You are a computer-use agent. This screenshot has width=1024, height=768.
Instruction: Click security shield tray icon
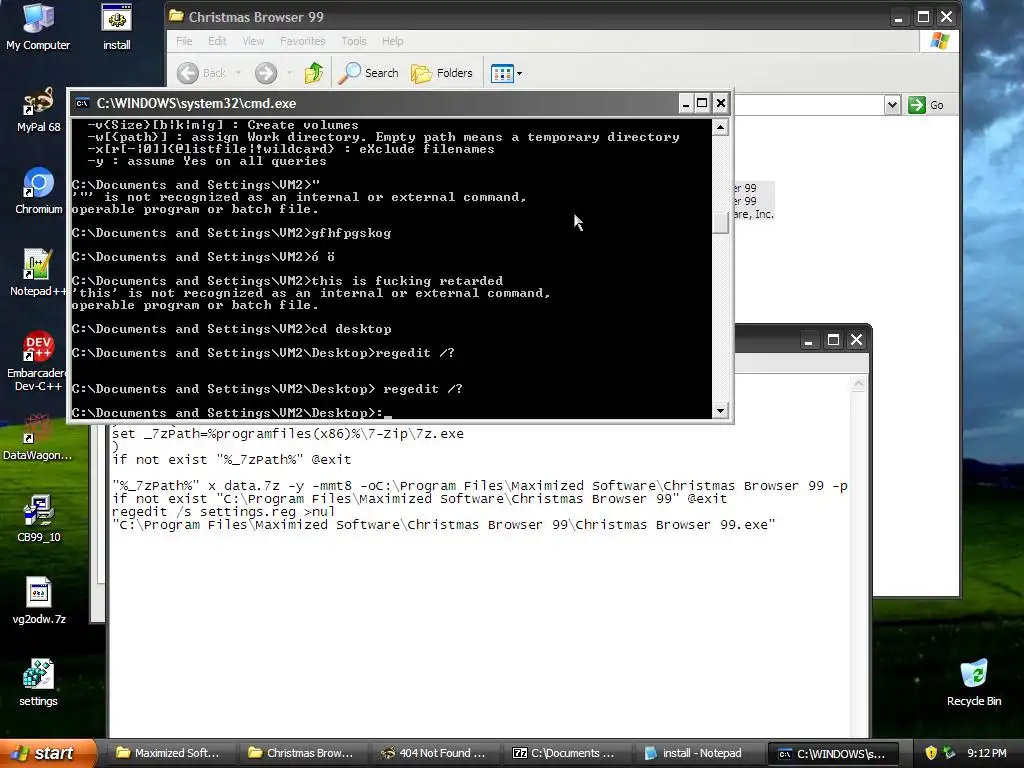click(931, 753)
